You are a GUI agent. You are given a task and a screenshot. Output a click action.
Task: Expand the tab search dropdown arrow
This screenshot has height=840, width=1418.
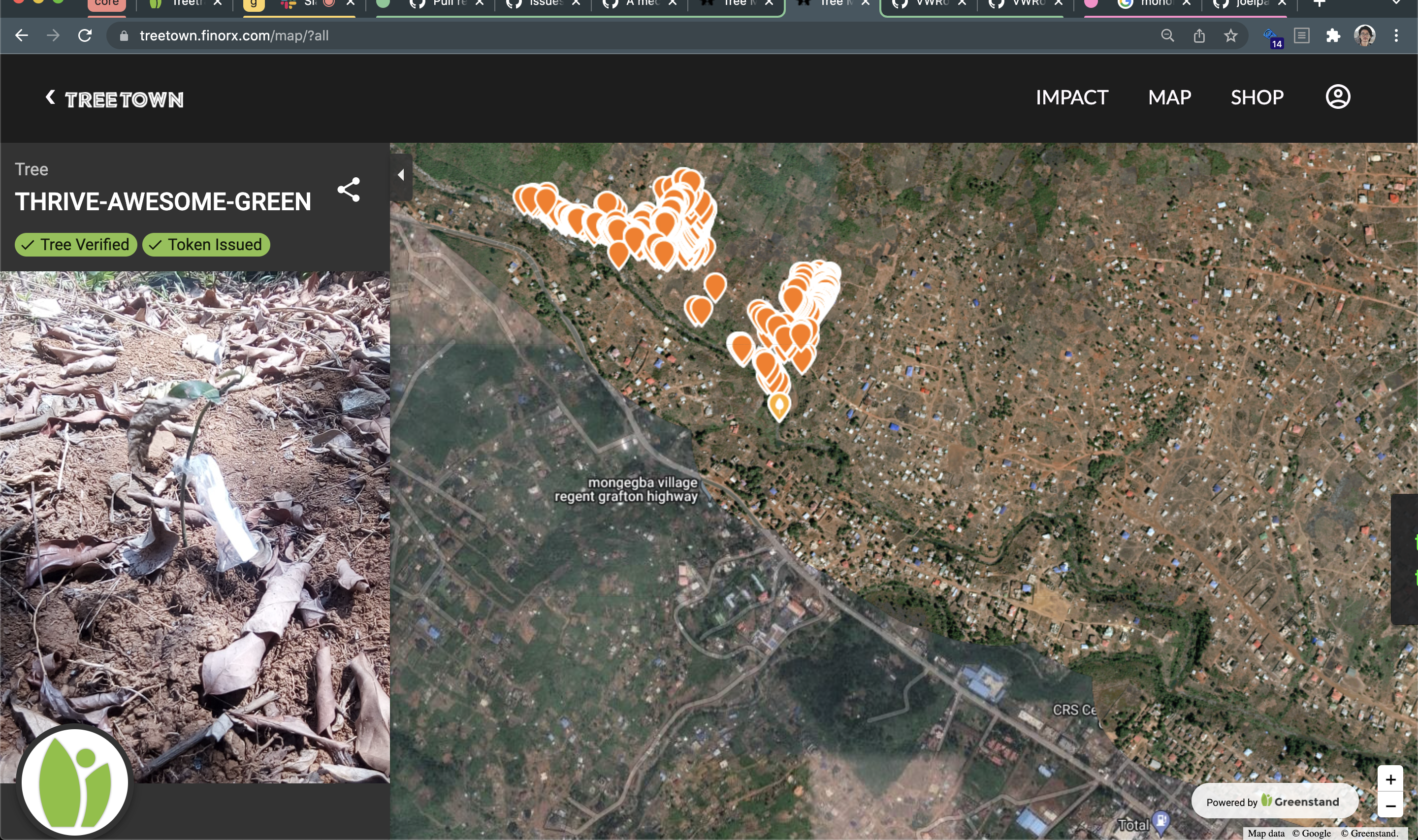coord(1396,3)
